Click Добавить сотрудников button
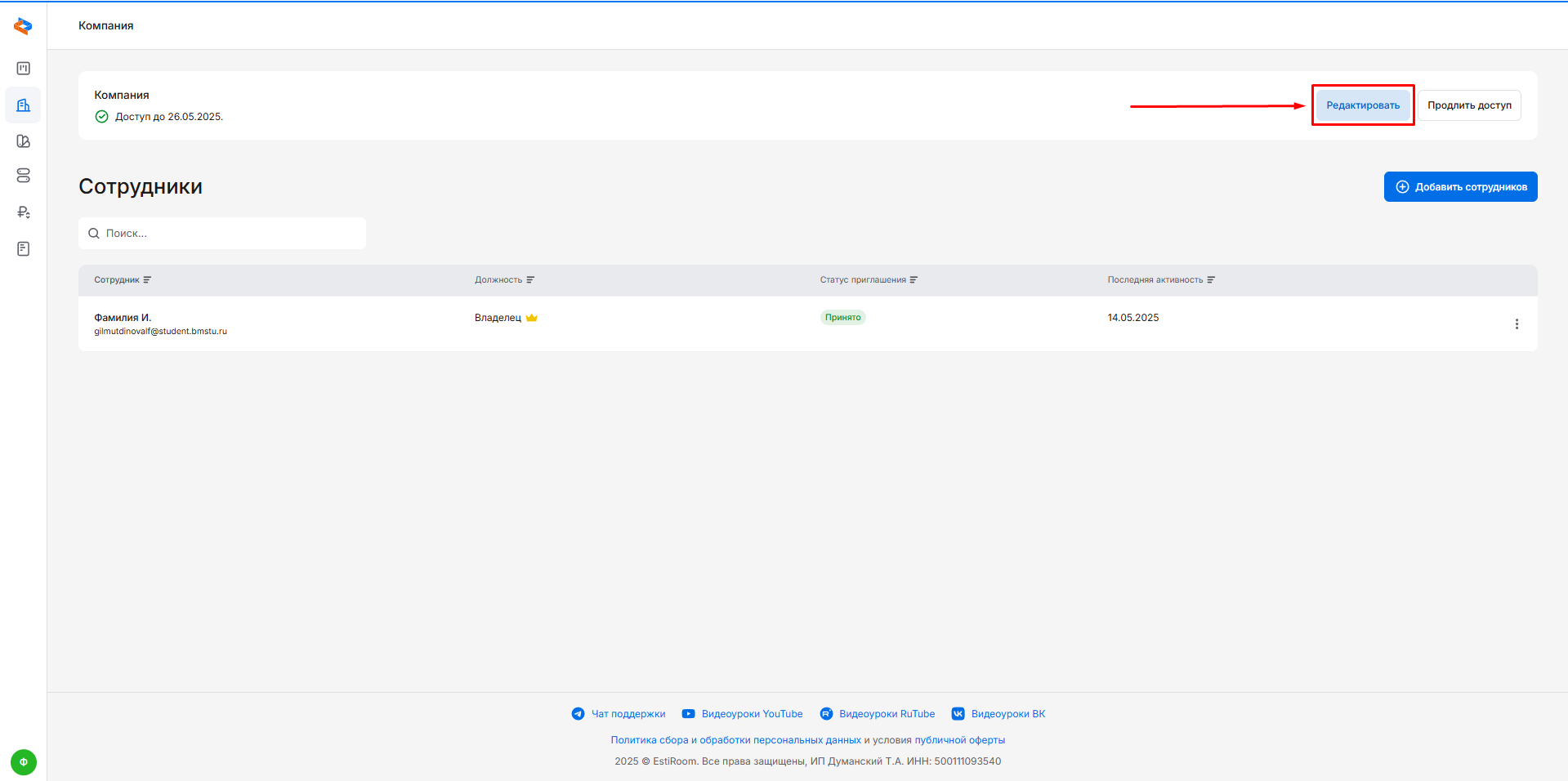Screen dimensions: 1568x781 click(1460, 187)
